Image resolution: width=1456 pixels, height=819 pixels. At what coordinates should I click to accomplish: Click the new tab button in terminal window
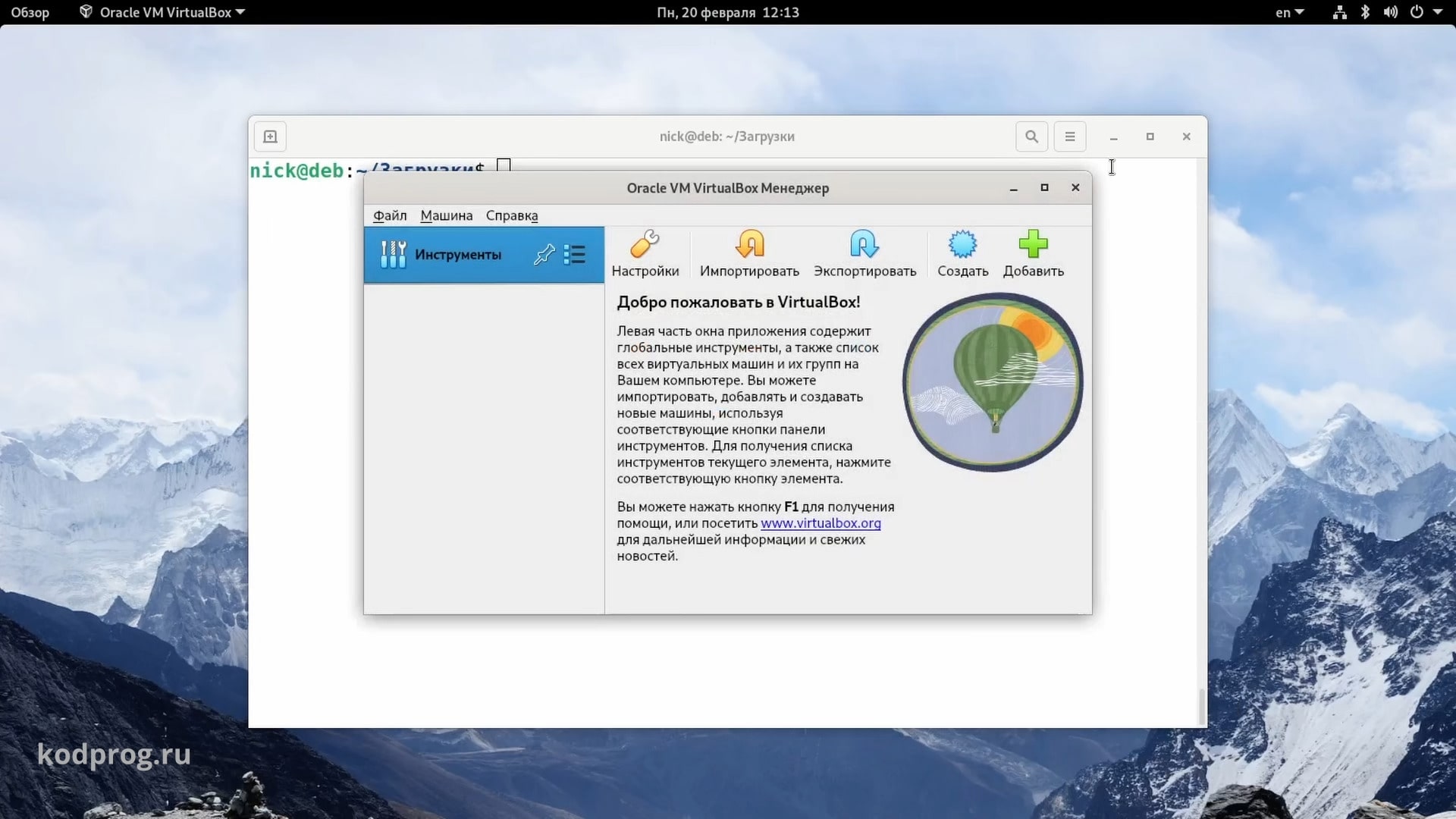click(270, 136)
